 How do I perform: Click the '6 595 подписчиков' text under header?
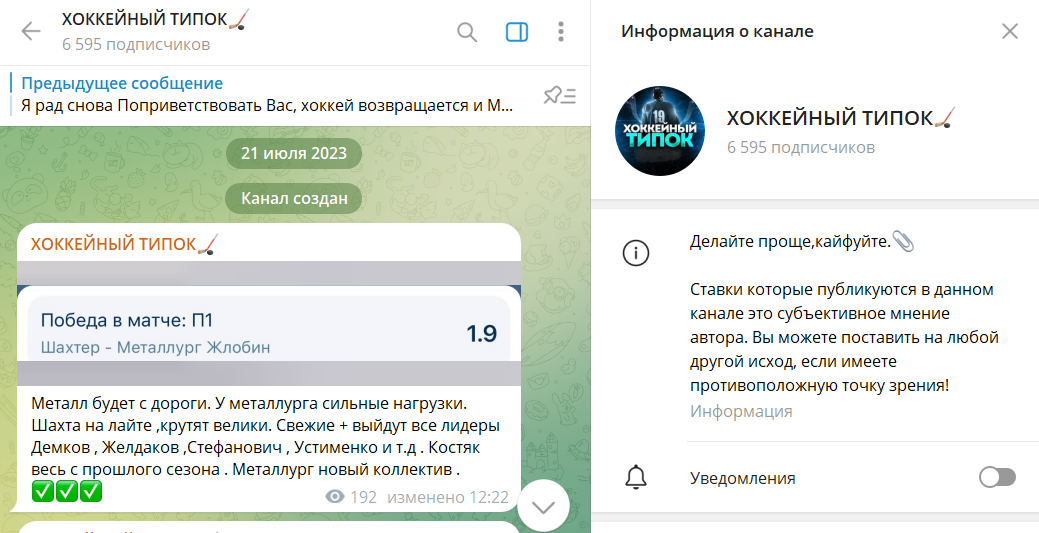136,44
